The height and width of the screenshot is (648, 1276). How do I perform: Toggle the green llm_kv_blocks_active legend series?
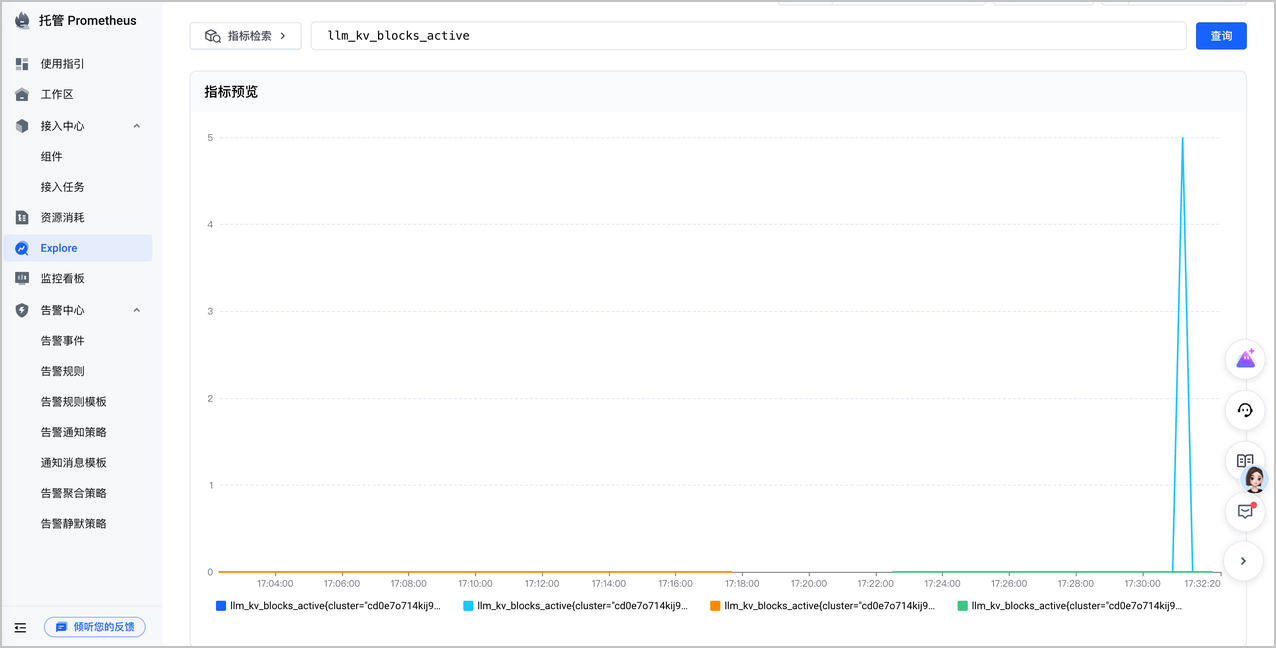click(1070, 606)
